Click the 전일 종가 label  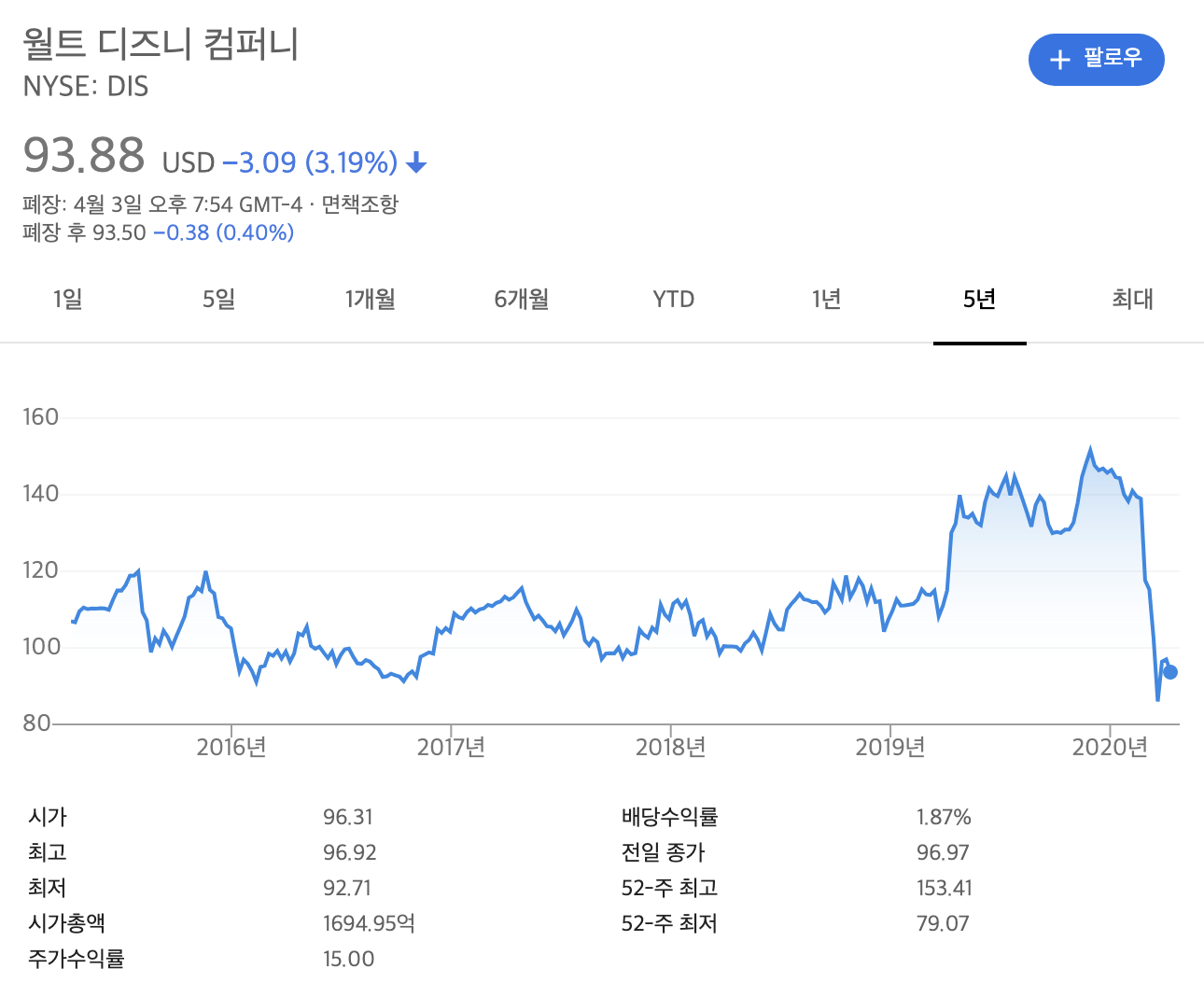pyautogui.click(x=664, y=852)
